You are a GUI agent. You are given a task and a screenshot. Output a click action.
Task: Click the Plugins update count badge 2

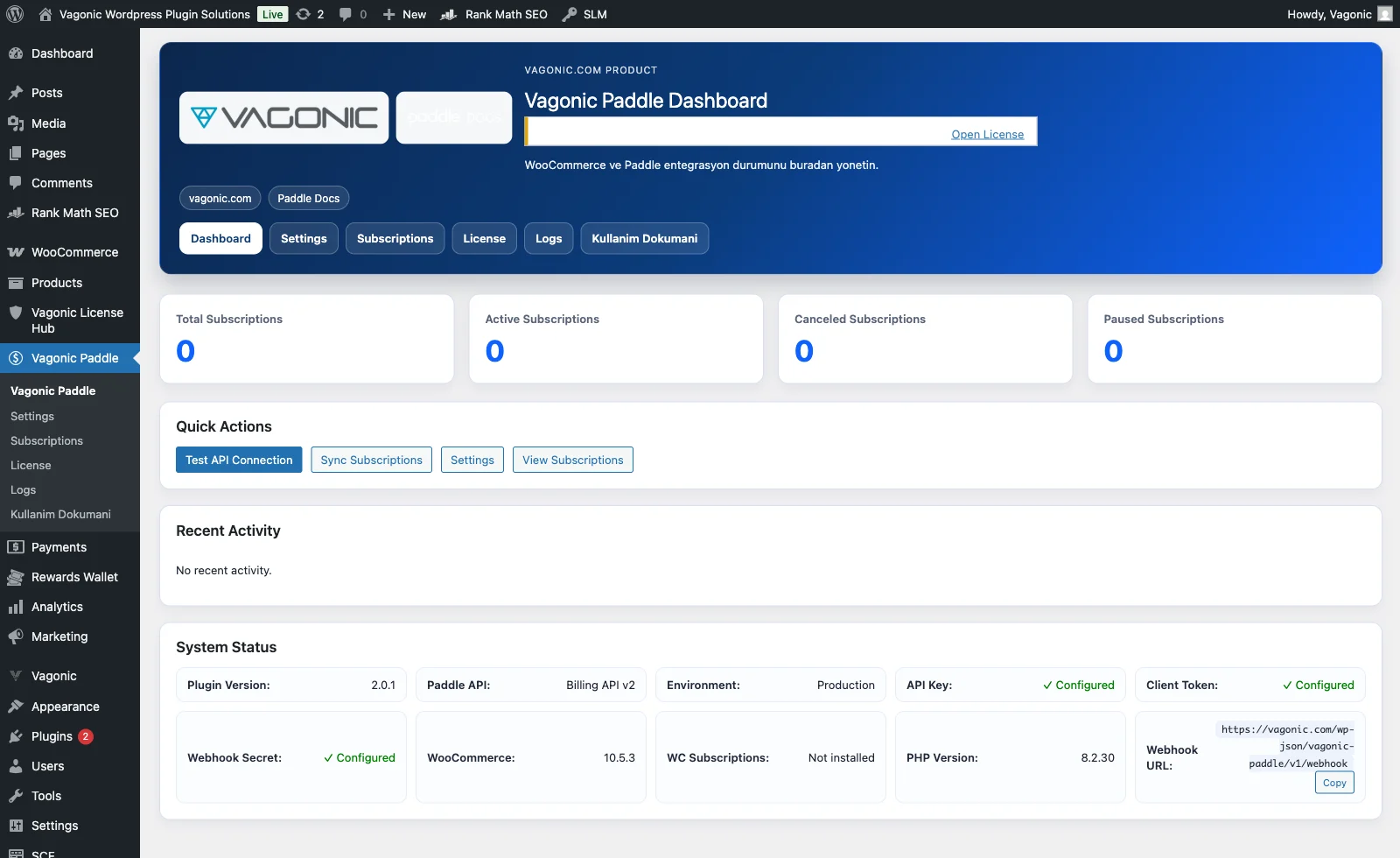85,736
